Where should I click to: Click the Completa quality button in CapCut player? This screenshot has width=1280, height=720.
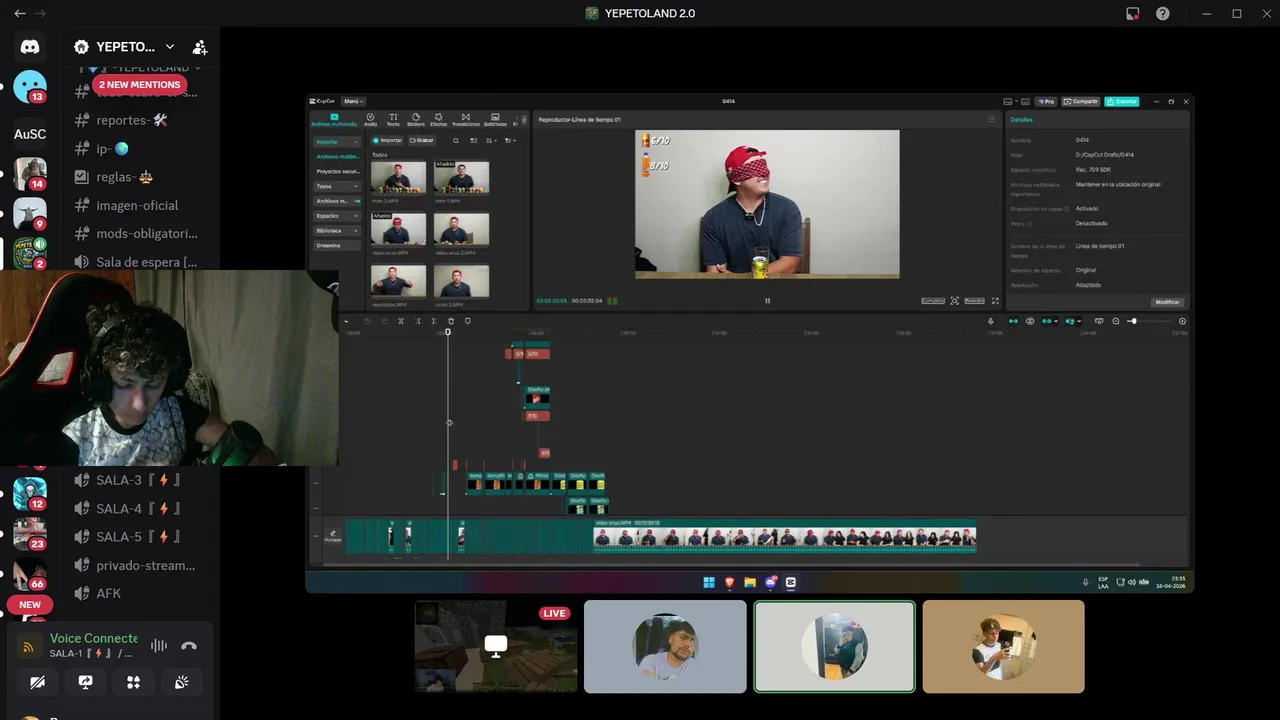[x=933, y=300]
